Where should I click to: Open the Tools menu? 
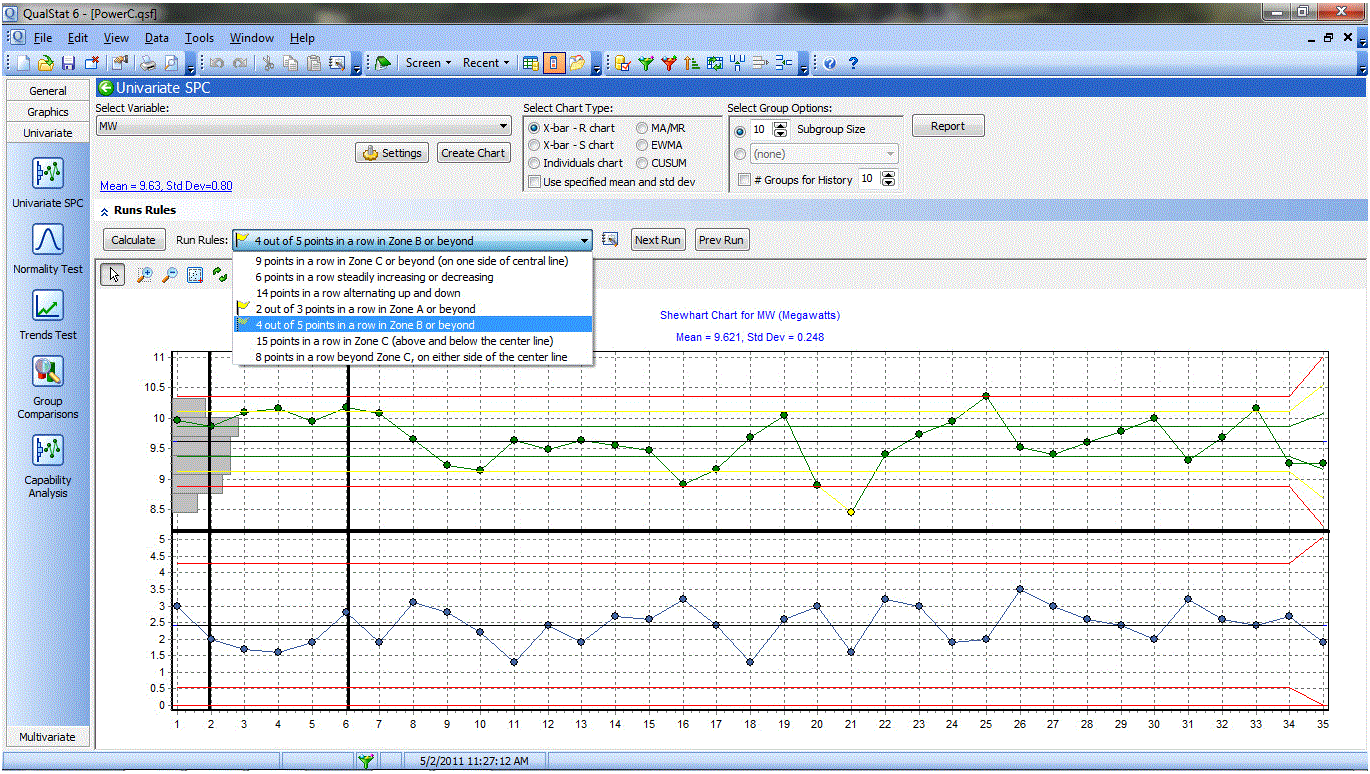click(x=199, y=38)
